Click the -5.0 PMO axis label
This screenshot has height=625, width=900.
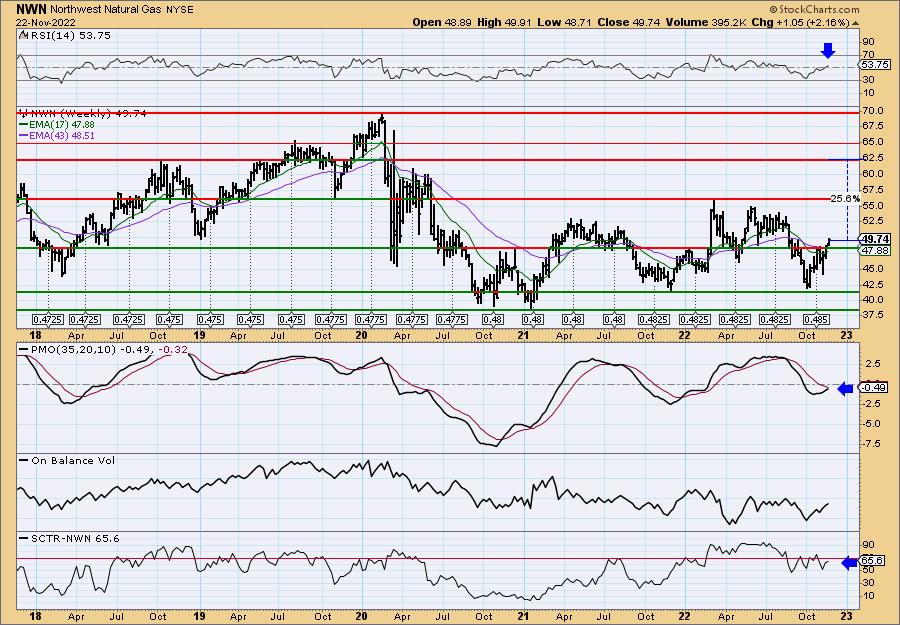tap(872, 424)
